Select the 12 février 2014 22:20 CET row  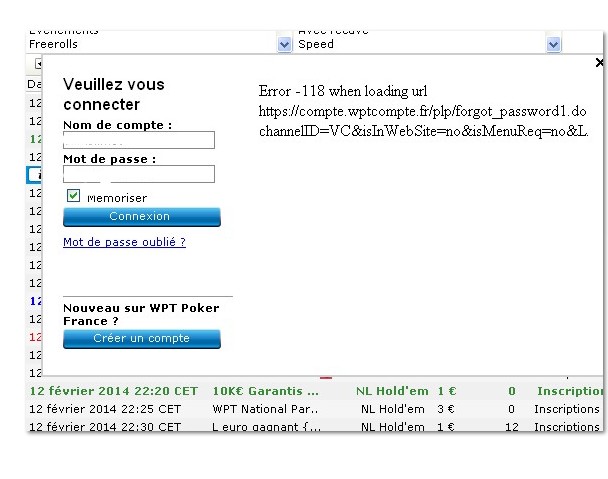pyautogui.click(x=315, y=391)
